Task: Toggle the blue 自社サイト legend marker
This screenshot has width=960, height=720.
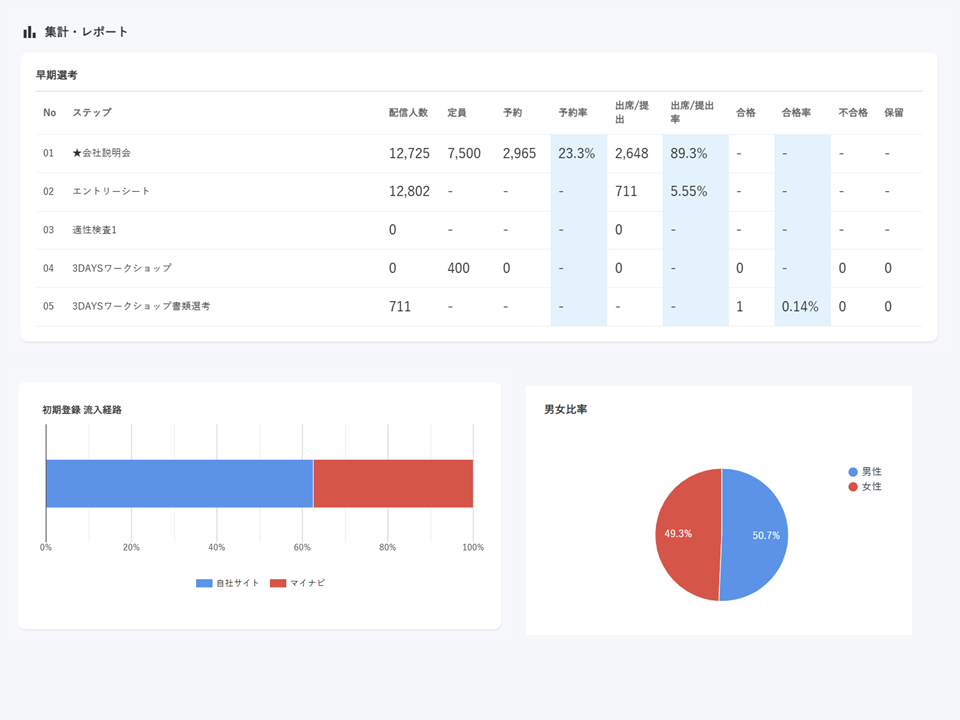Action: (204, 583)
